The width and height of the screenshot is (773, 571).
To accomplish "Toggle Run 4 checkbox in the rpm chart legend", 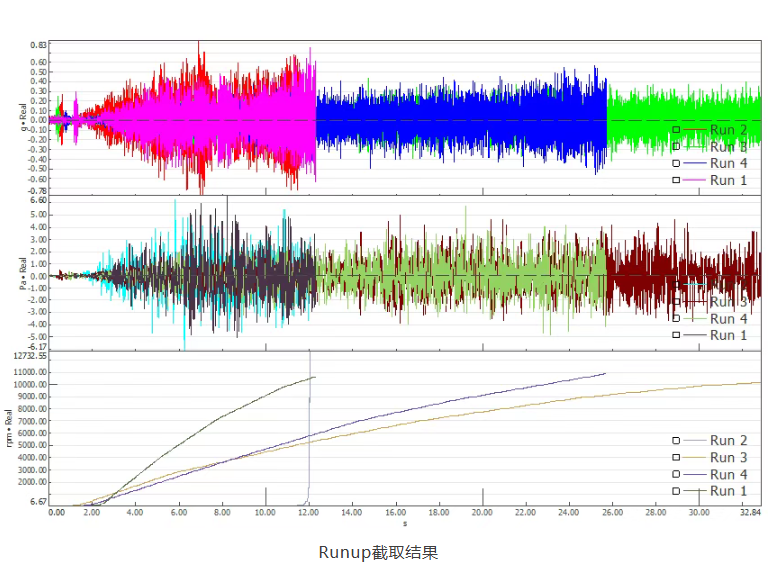I will (x=676, y=474).
